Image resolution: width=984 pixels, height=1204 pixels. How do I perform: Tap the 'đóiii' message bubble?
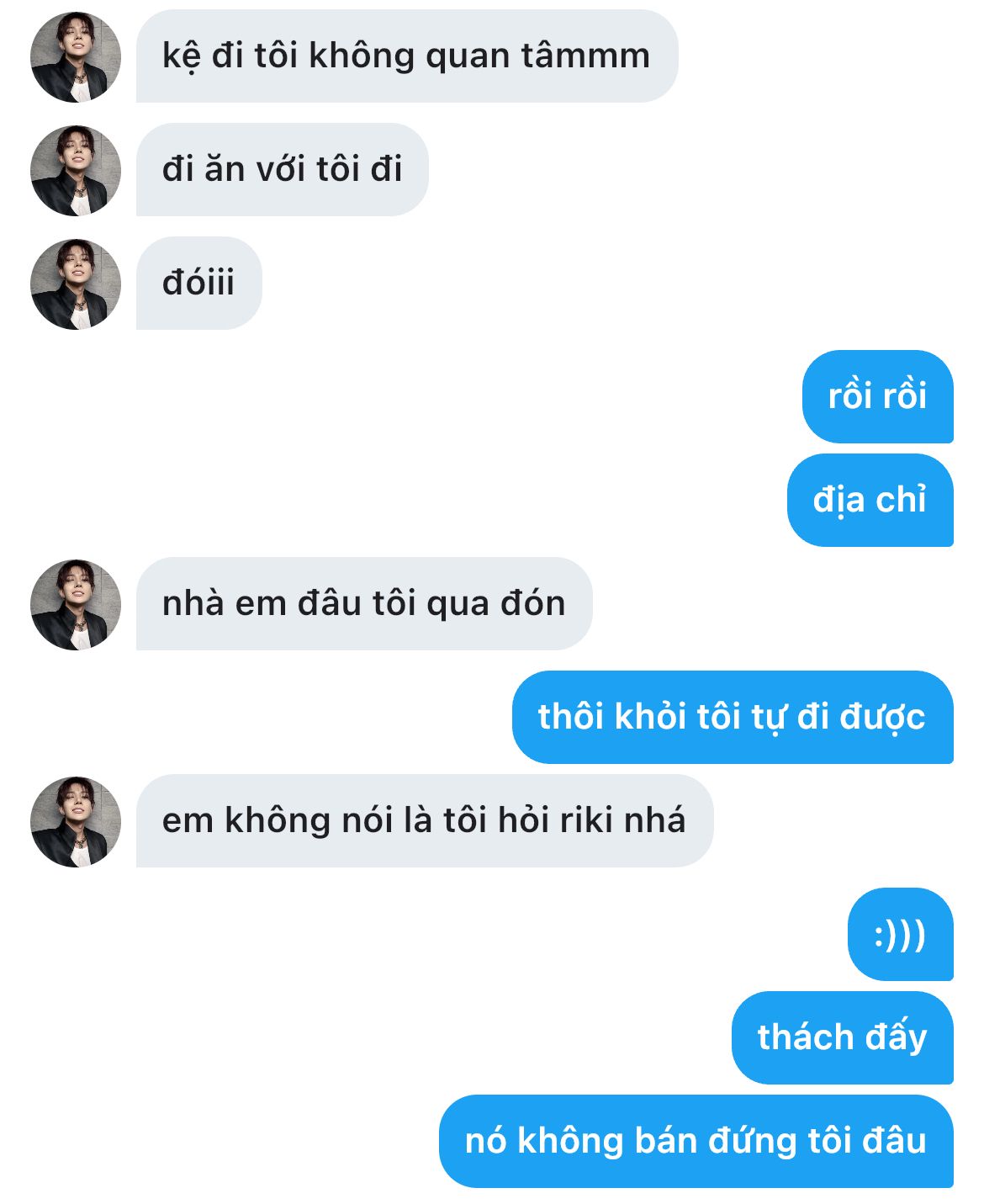coord(198,284)
